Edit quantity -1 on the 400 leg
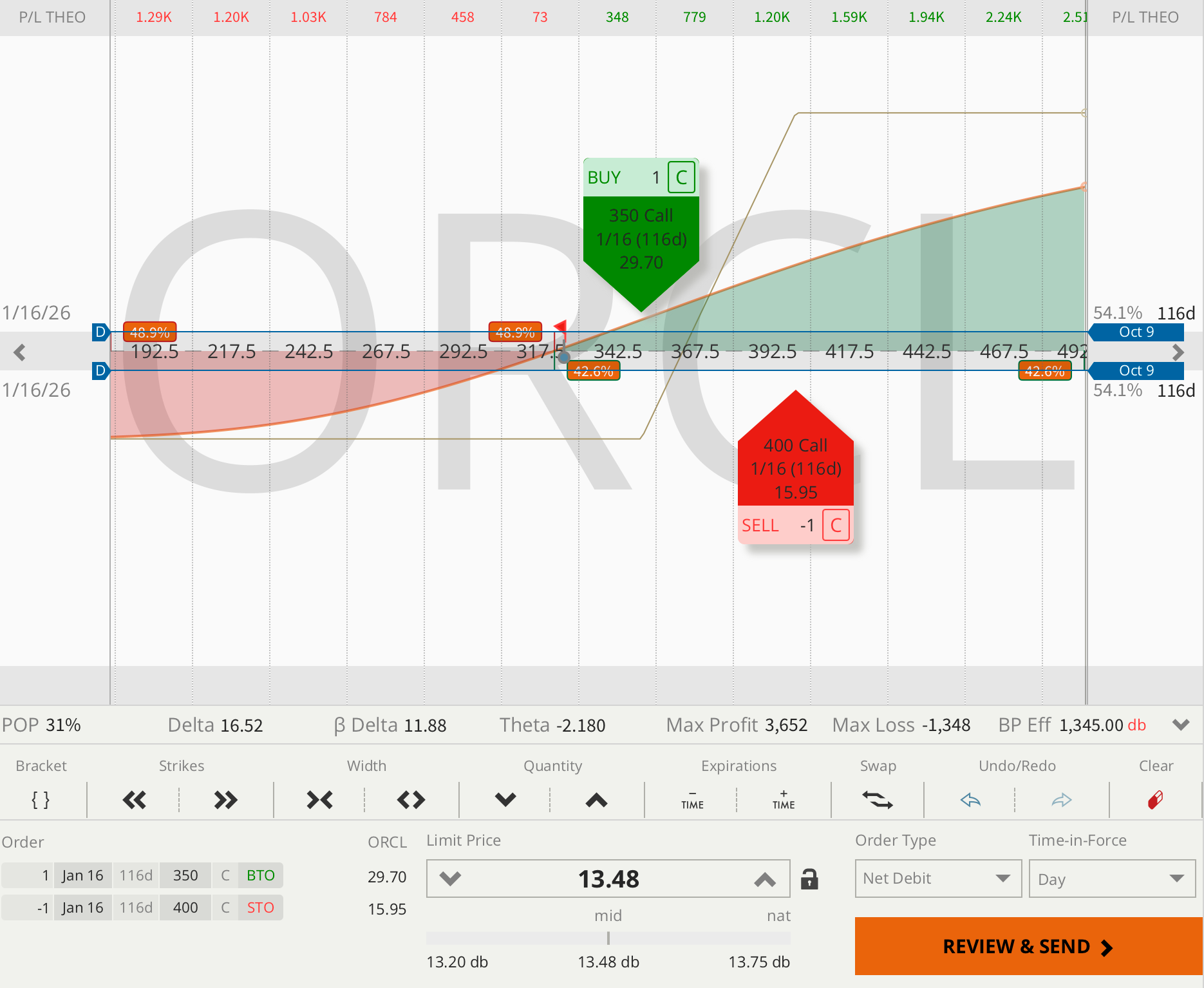 [28, 907]
